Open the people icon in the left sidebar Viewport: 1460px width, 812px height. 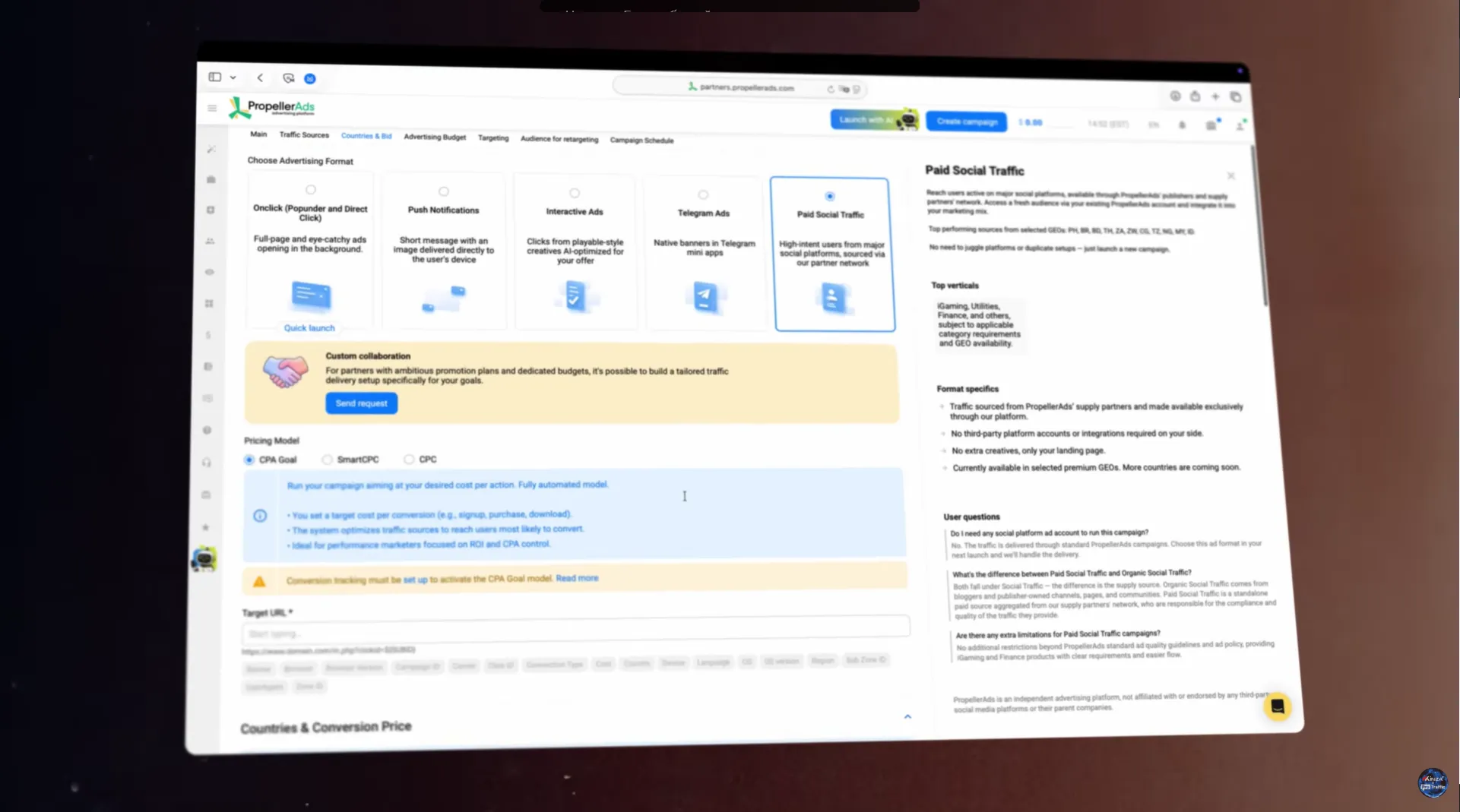pyautogui.click(x=210, y=241)
